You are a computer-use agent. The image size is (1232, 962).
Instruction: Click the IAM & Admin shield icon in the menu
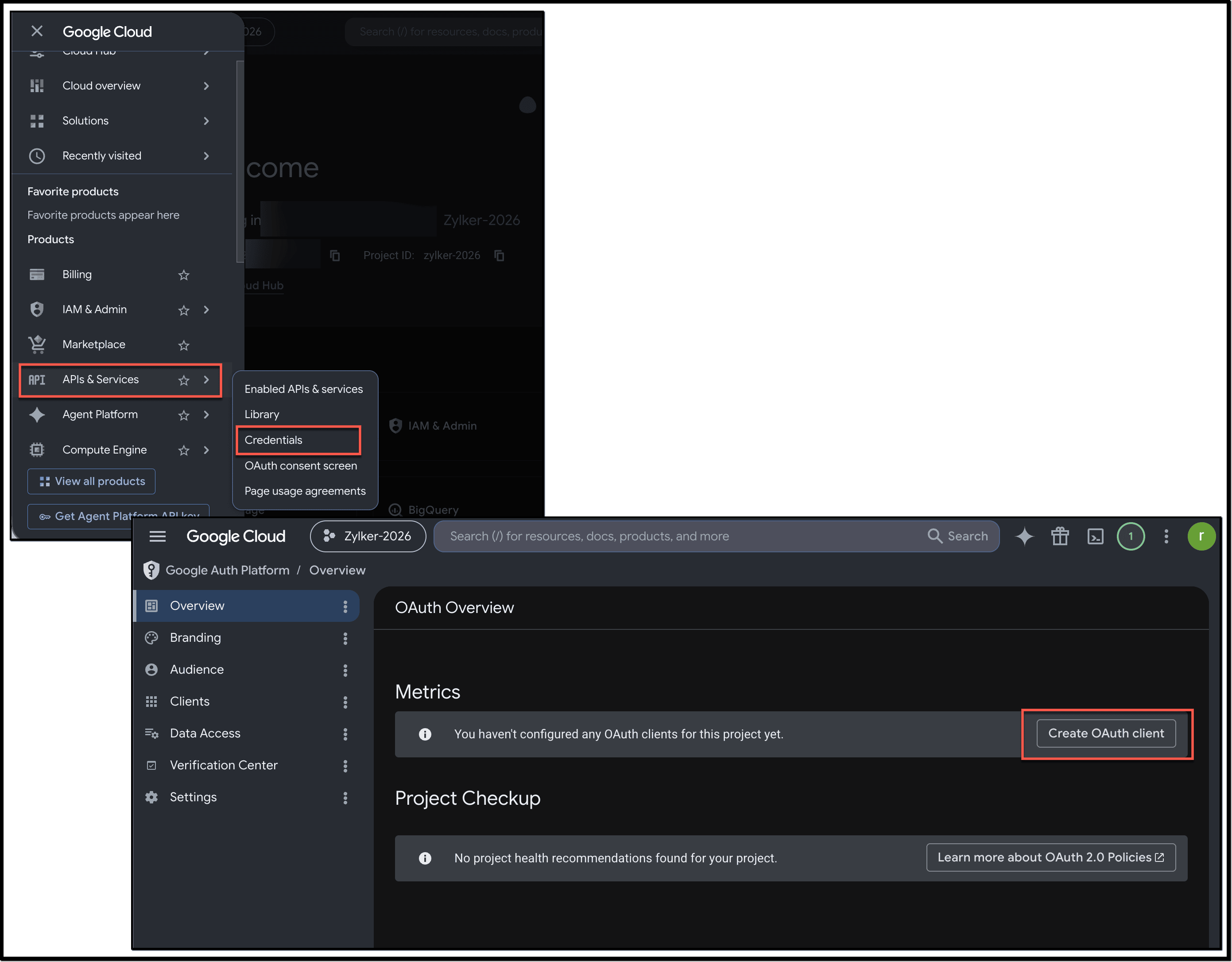pos(37,310)
